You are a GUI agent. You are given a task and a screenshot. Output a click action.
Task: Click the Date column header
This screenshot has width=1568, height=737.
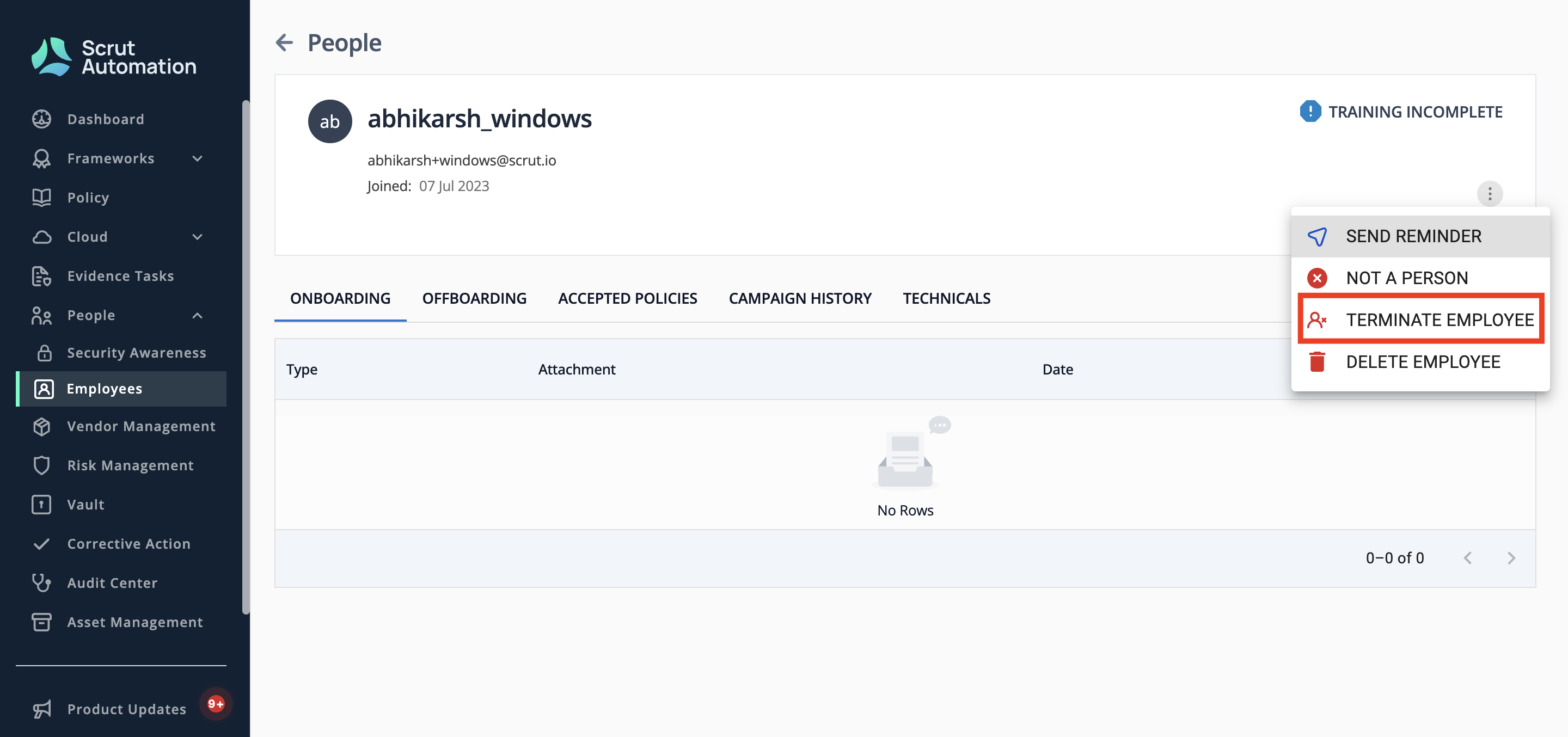(x=1057, y=370)
